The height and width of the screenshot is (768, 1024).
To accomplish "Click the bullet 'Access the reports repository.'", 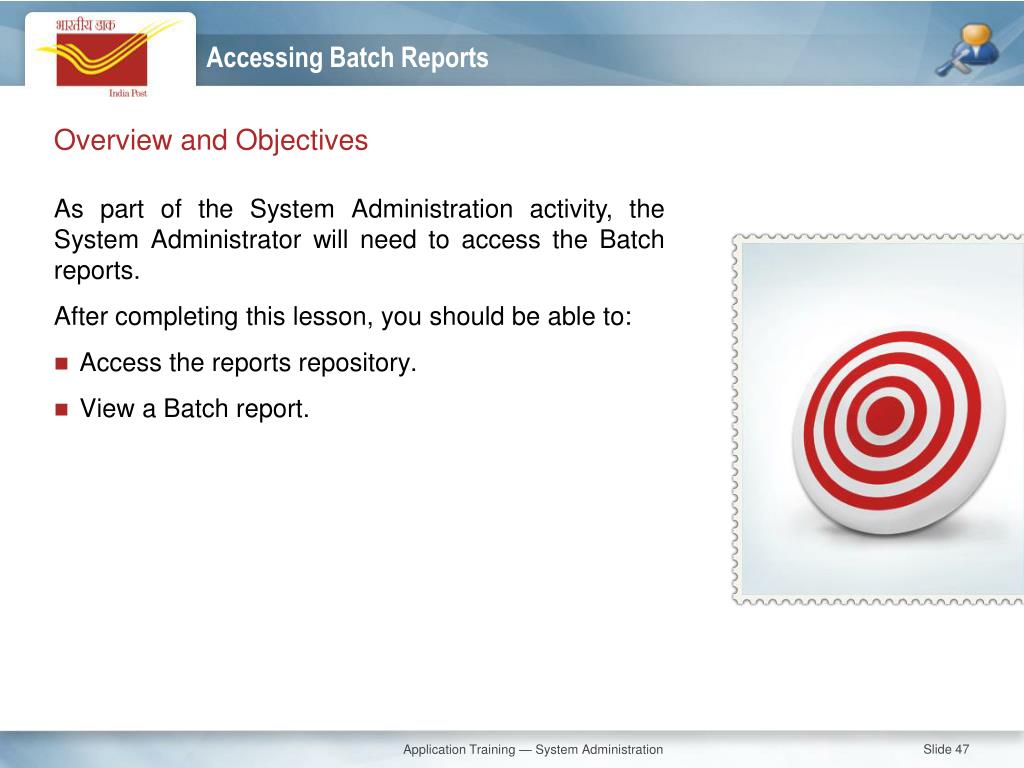I will (x=248, y=363).
